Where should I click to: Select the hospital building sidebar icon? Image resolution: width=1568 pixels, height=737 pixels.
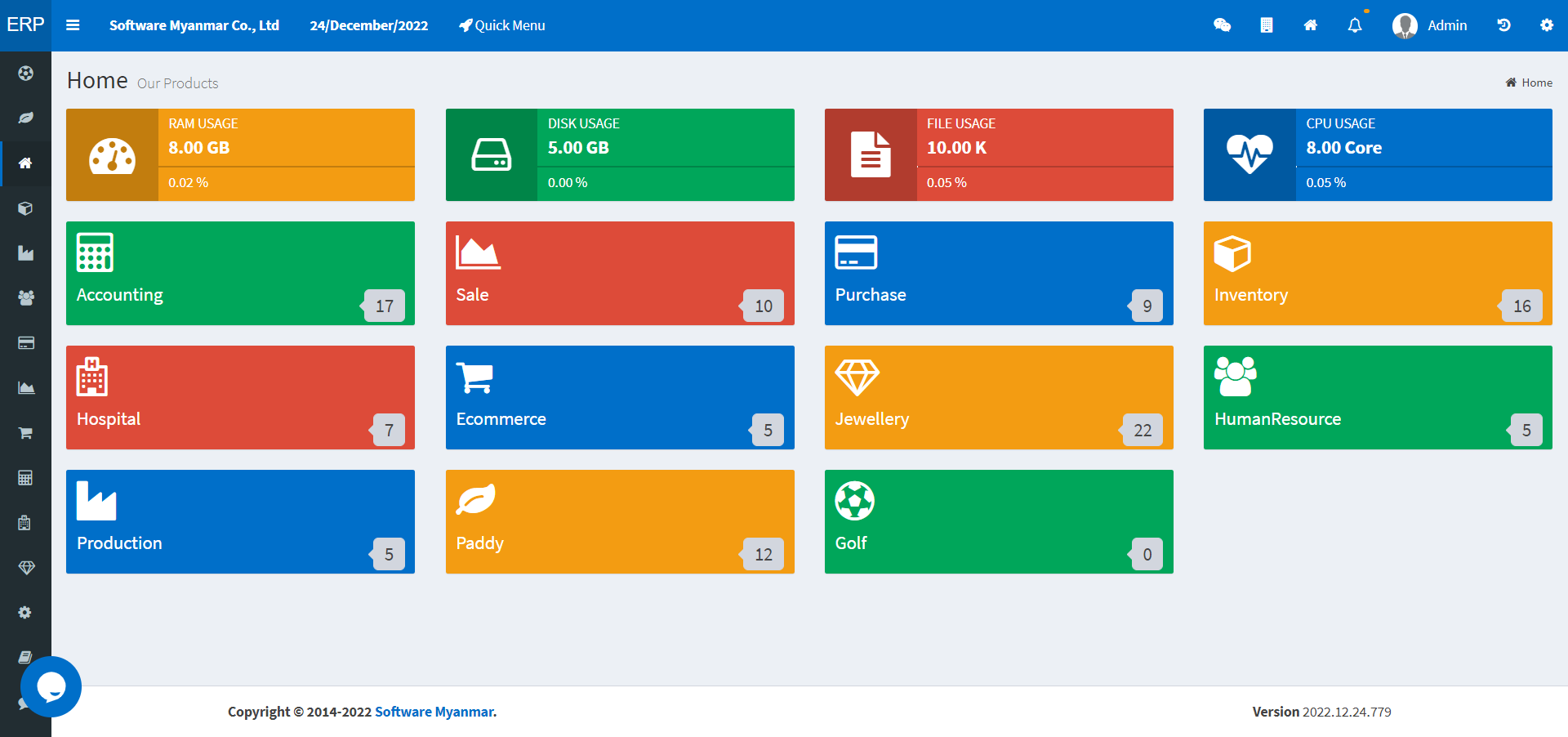pos(25,523)
